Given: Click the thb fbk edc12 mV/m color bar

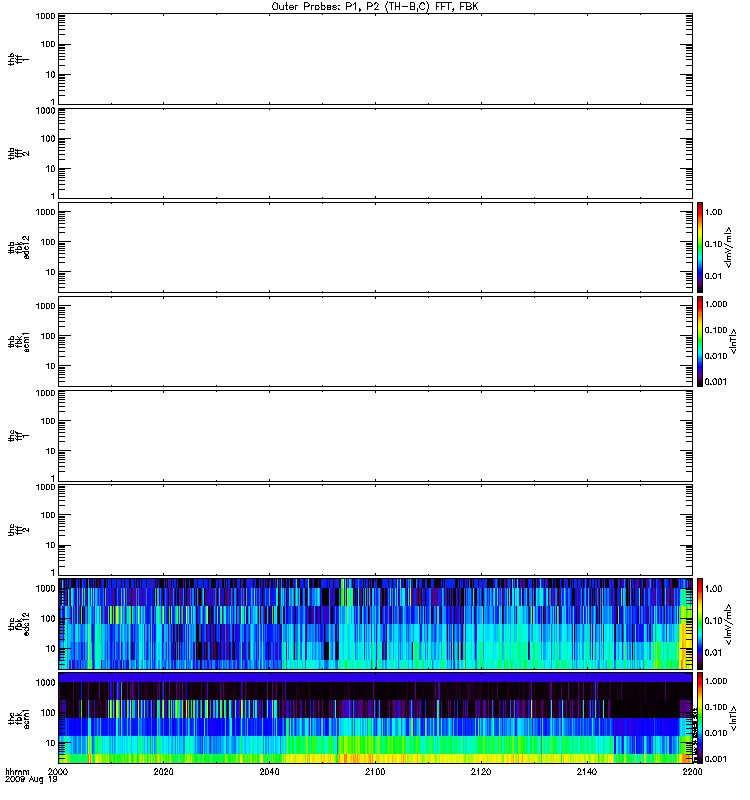Looking at the screenshot, I should click(700, 247).
